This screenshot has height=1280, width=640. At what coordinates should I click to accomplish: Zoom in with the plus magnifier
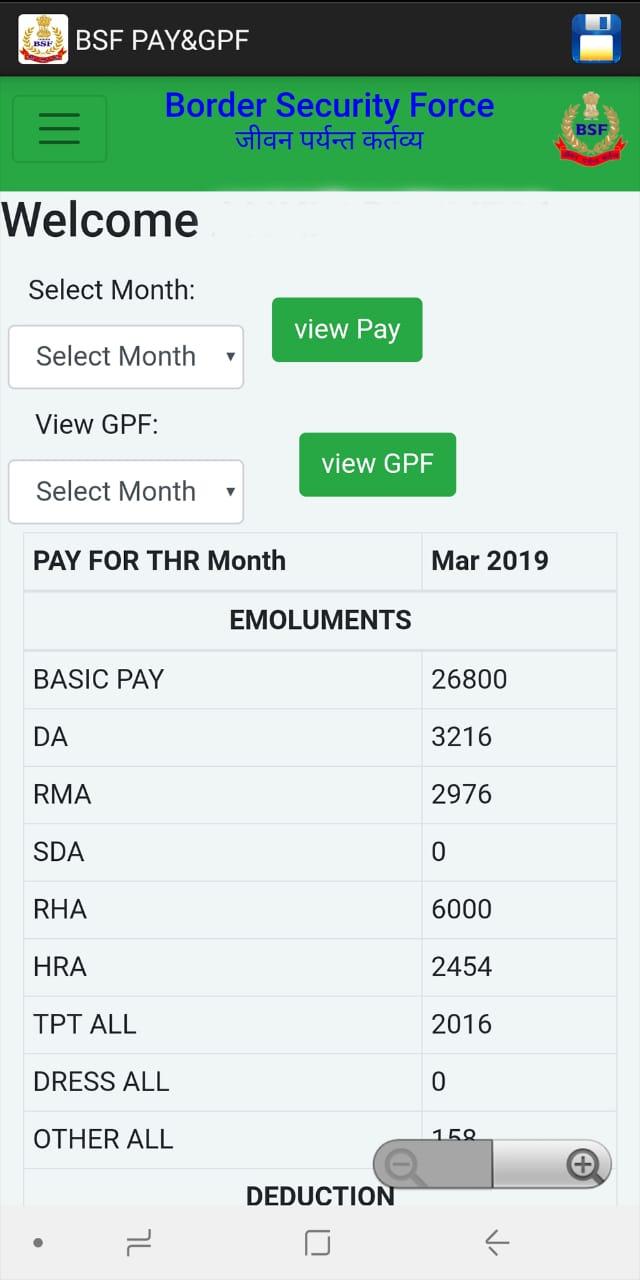pyautogui.click(x=582, y=1165)
